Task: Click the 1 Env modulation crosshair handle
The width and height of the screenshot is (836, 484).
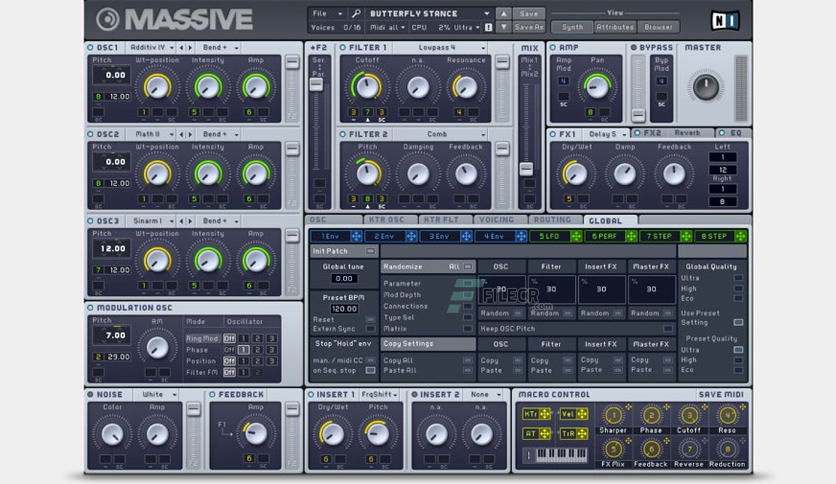Action: point(356,236)
